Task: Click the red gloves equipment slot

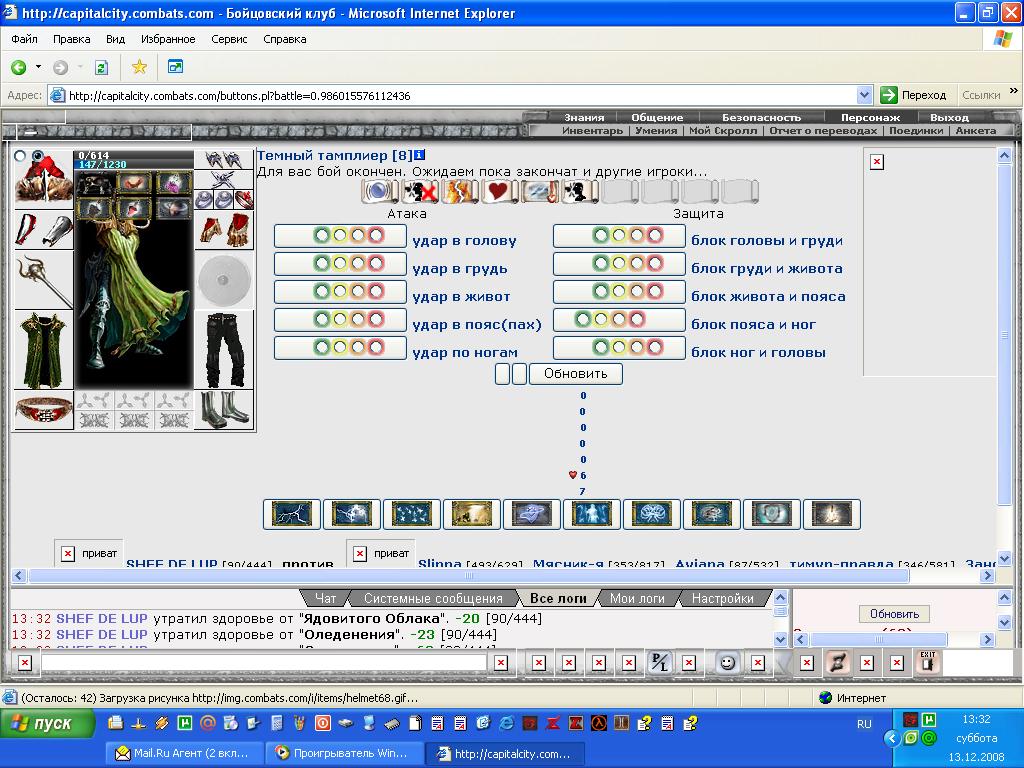Action: click(x=224, y=231)
